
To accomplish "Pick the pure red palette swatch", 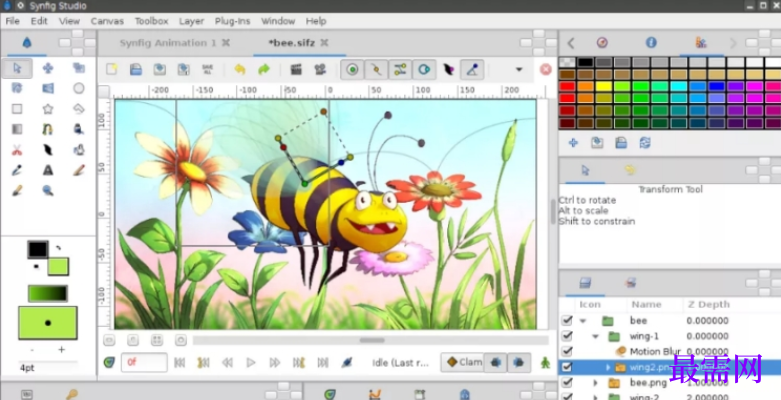I will pos(567,87).
